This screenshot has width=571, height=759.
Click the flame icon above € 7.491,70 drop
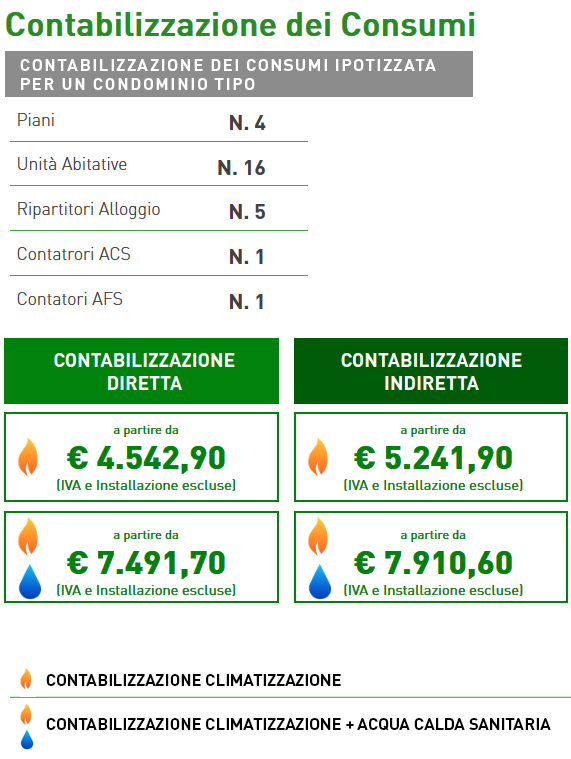tap(28, 536)
